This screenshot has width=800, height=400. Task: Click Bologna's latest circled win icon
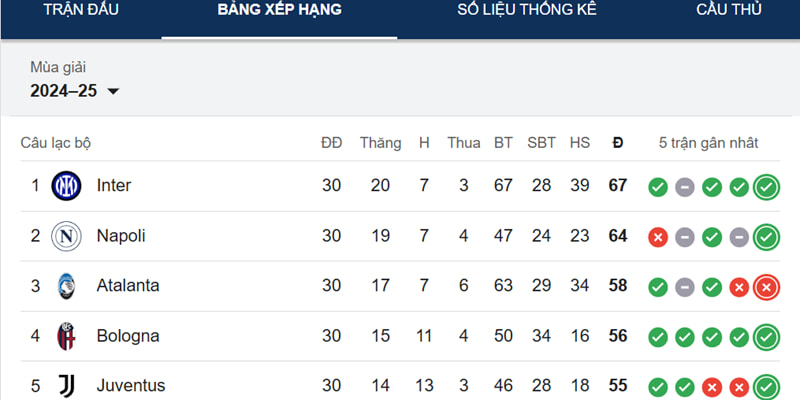pyautogui.click(x=766, y=337)
